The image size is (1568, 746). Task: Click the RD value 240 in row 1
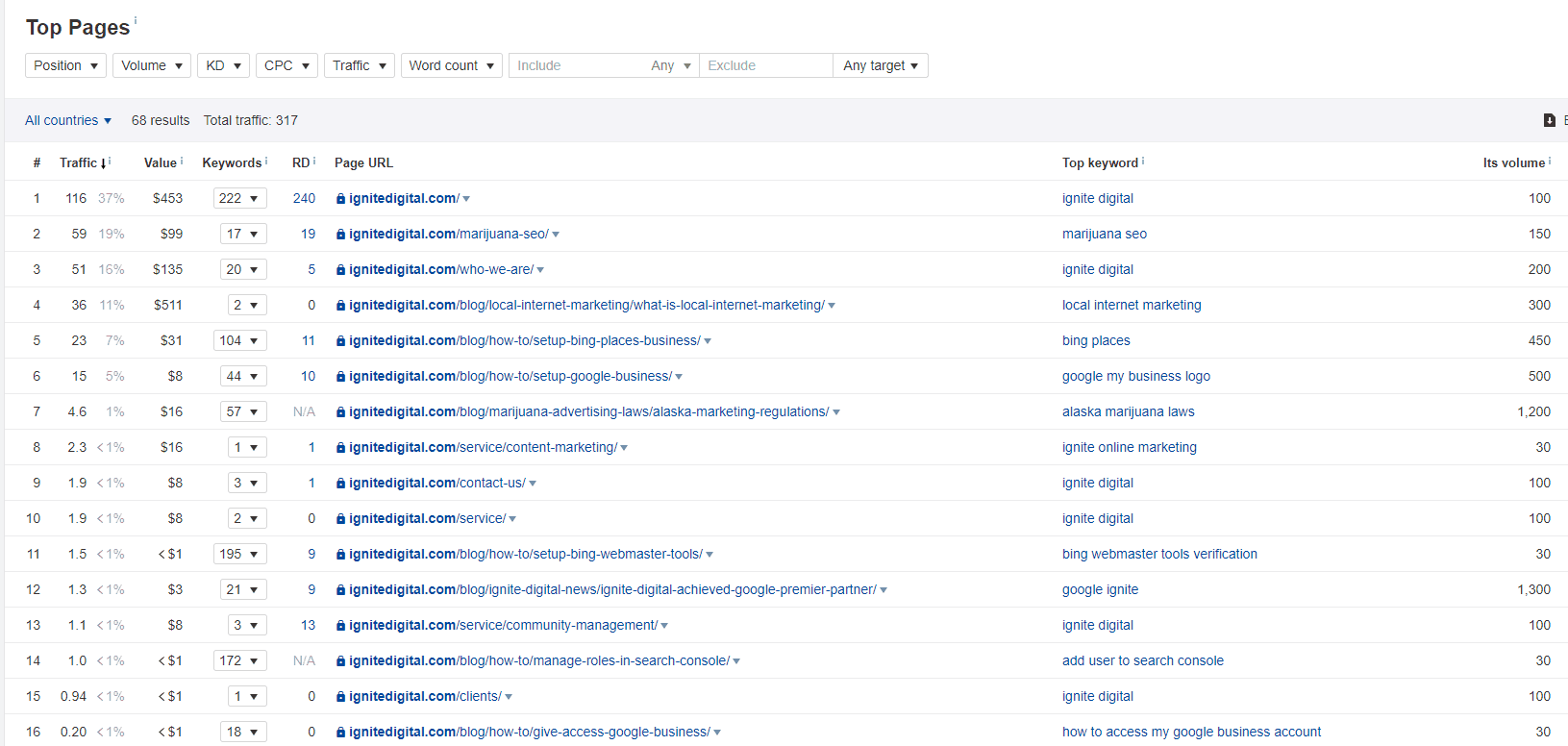click(304, 198)
